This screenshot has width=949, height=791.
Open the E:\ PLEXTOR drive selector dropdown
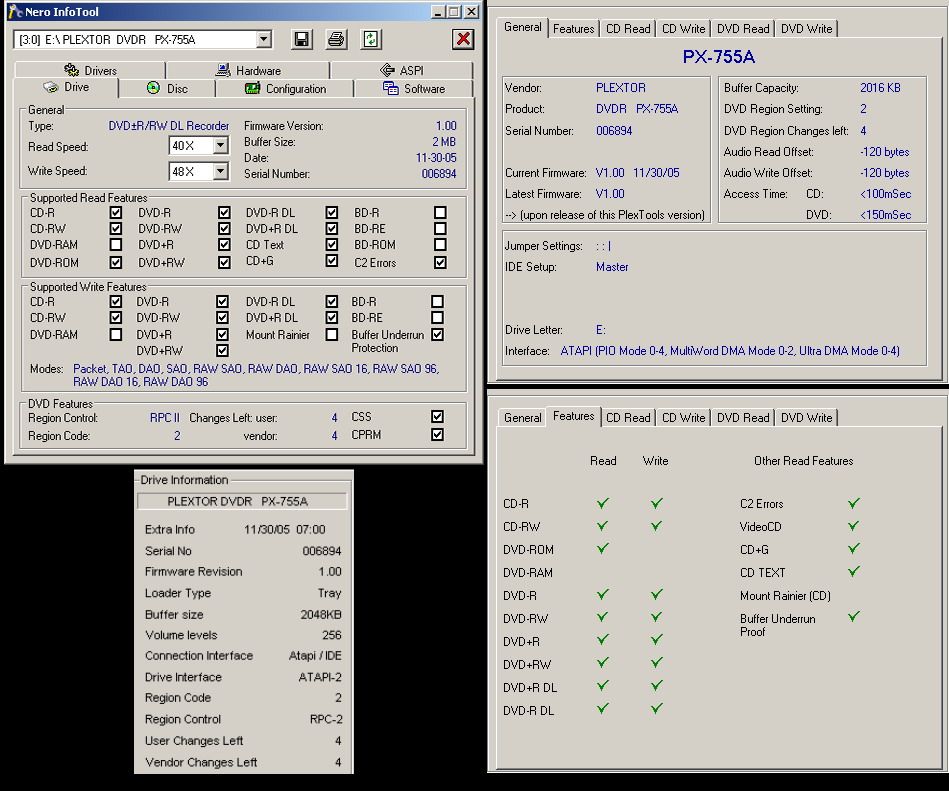pos(263,40)
